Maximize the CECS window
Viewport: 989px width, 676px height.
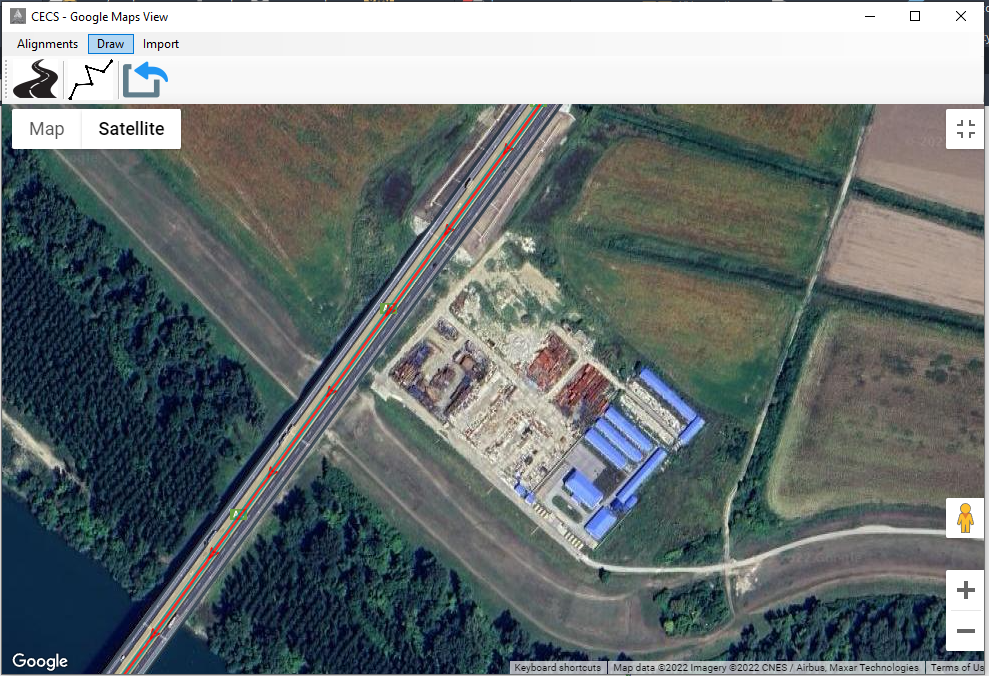click(915, 16)
